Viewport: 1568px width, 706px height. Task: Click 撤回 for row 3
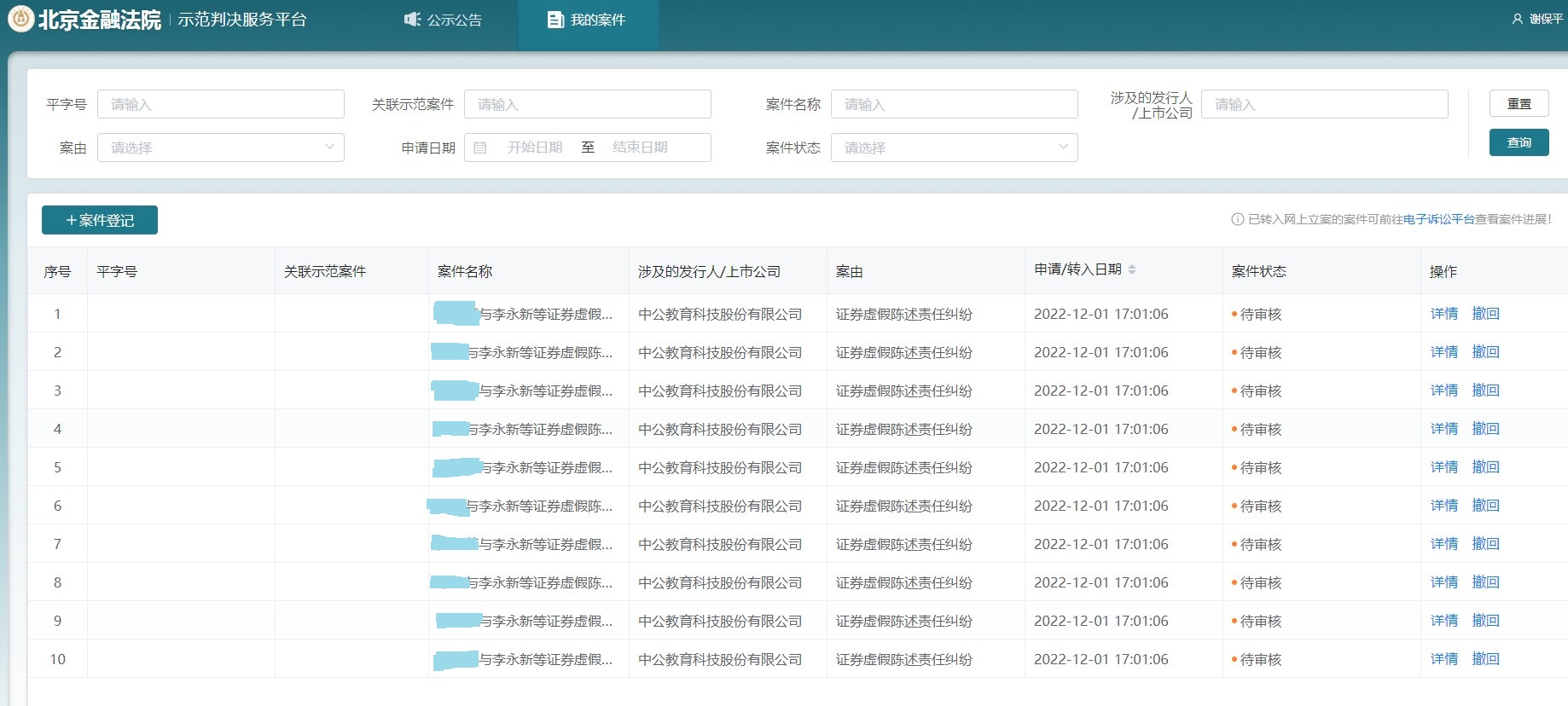tap(1486, 391)
